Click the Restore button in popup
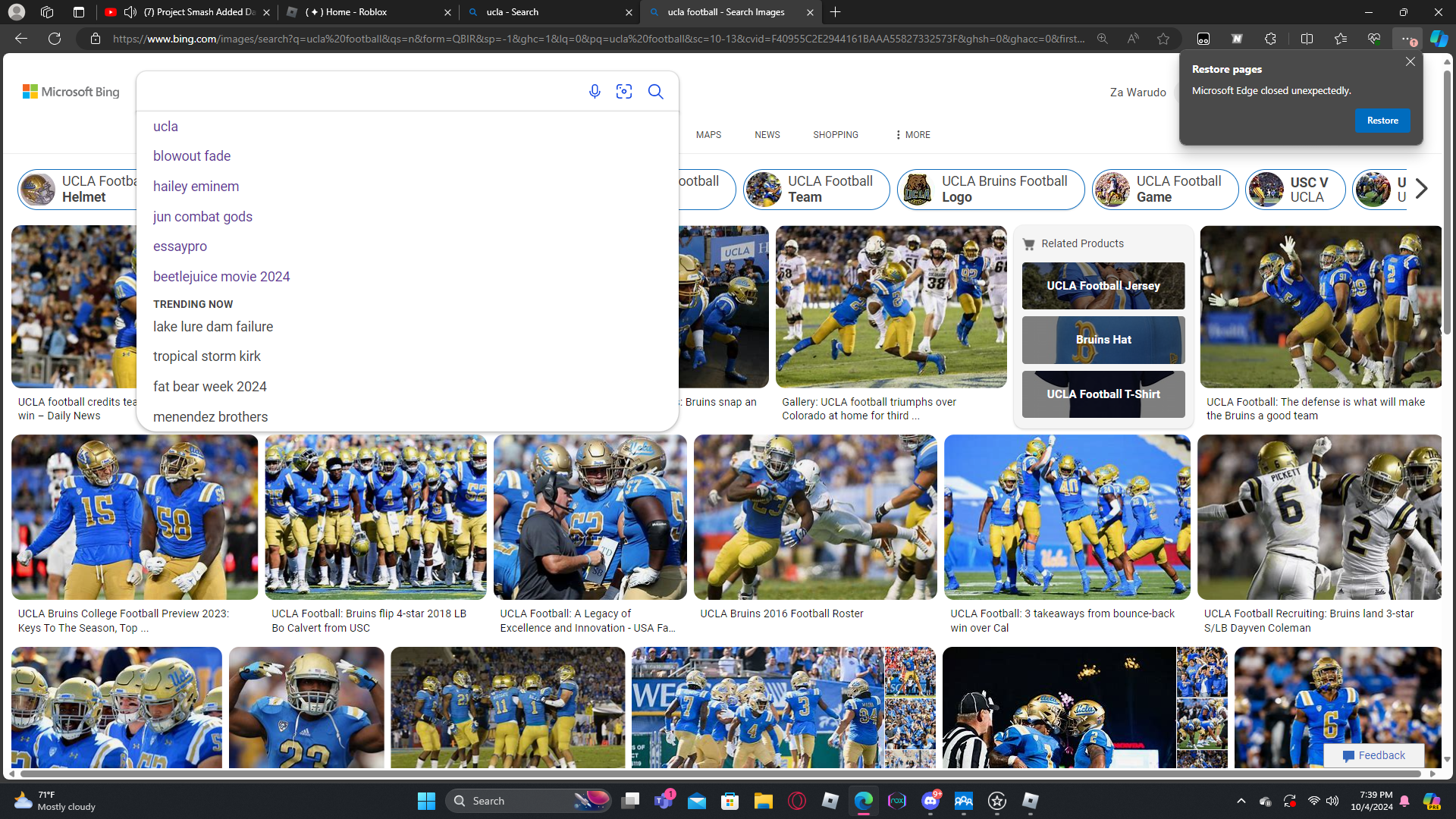 point(1382,121)
